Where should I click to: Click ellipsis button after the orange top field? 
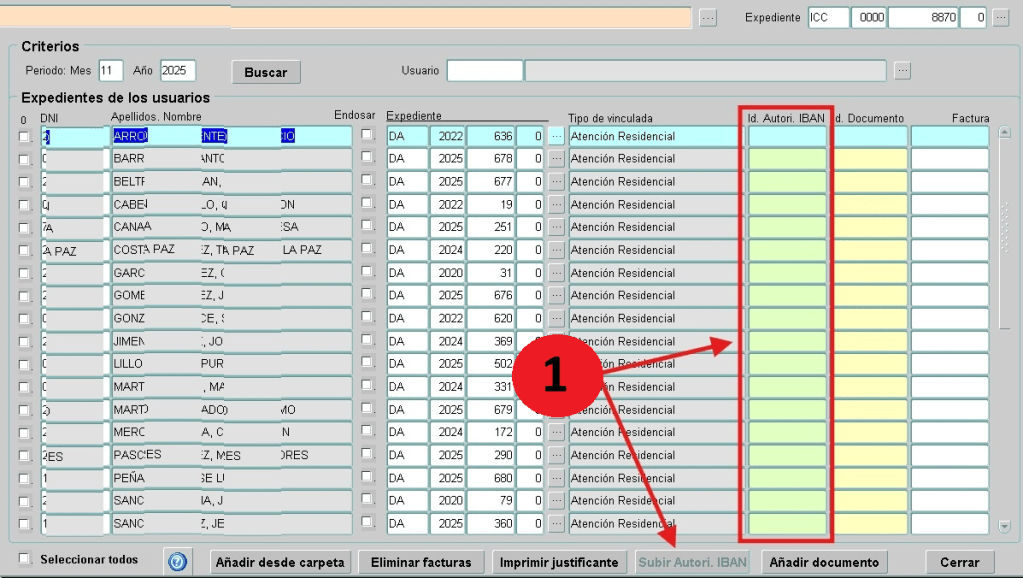pyautogui.click(x=708, y=18)
